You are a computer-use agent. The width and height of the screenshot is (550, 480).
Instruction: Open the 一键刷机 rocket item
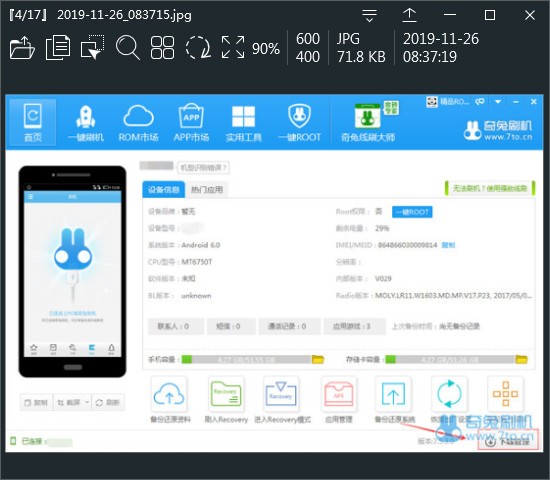pyautogui.click(x=86, y=123)
